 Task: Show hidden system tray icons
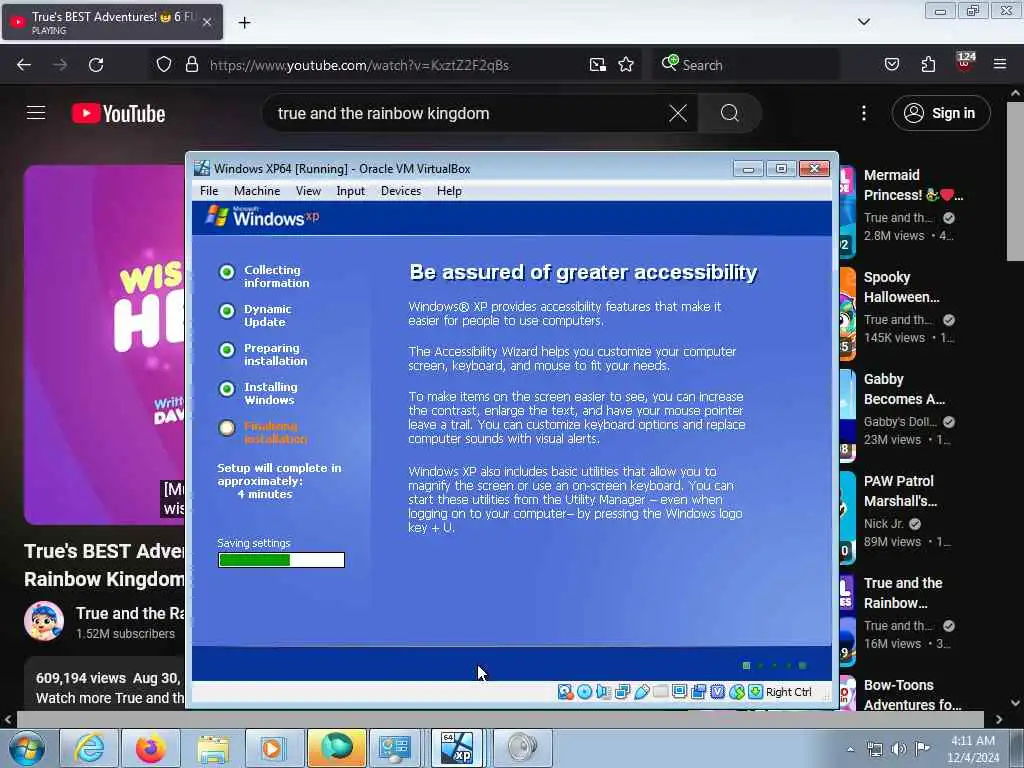pyautogui.click(x=850, y=749)
